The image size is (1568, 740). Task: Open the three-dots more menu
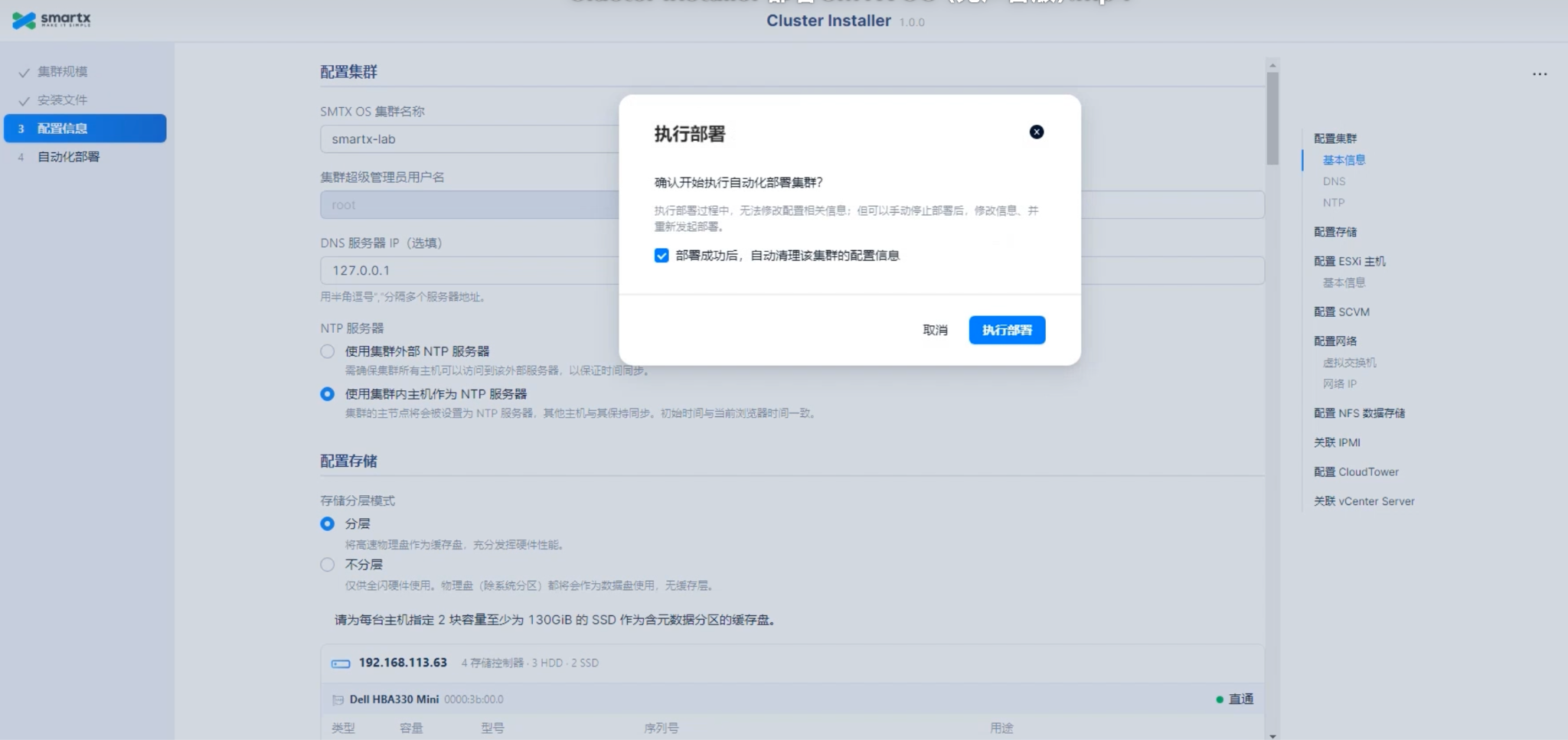pyautogui.click(x=1539, y=74)
